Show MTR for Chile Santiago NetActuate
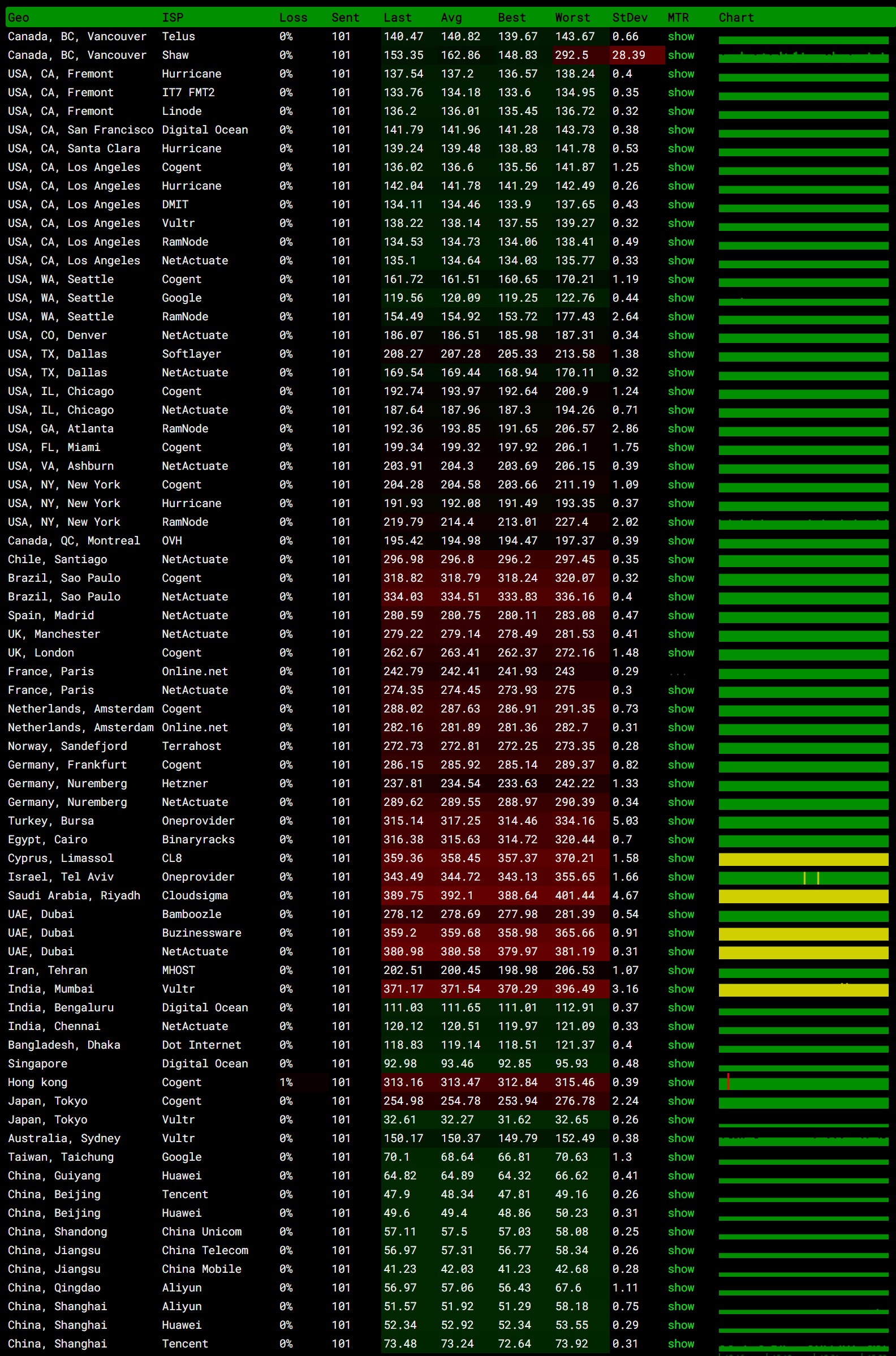Image resolution: width=896 pixels, height=1356 pixels. tap(680, 560)
